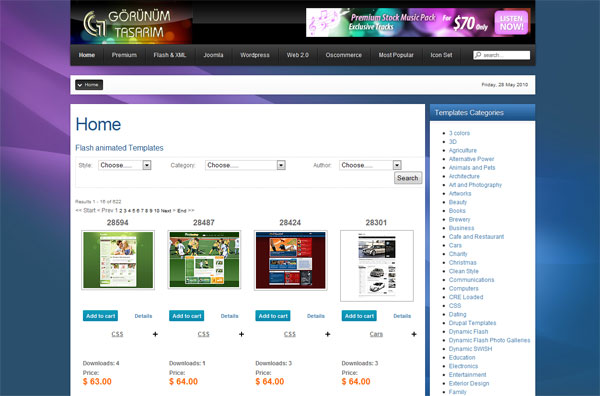Viewport: 600px width, 396px height.
Task: Open the Style dropdown
Action: [125, 165]
